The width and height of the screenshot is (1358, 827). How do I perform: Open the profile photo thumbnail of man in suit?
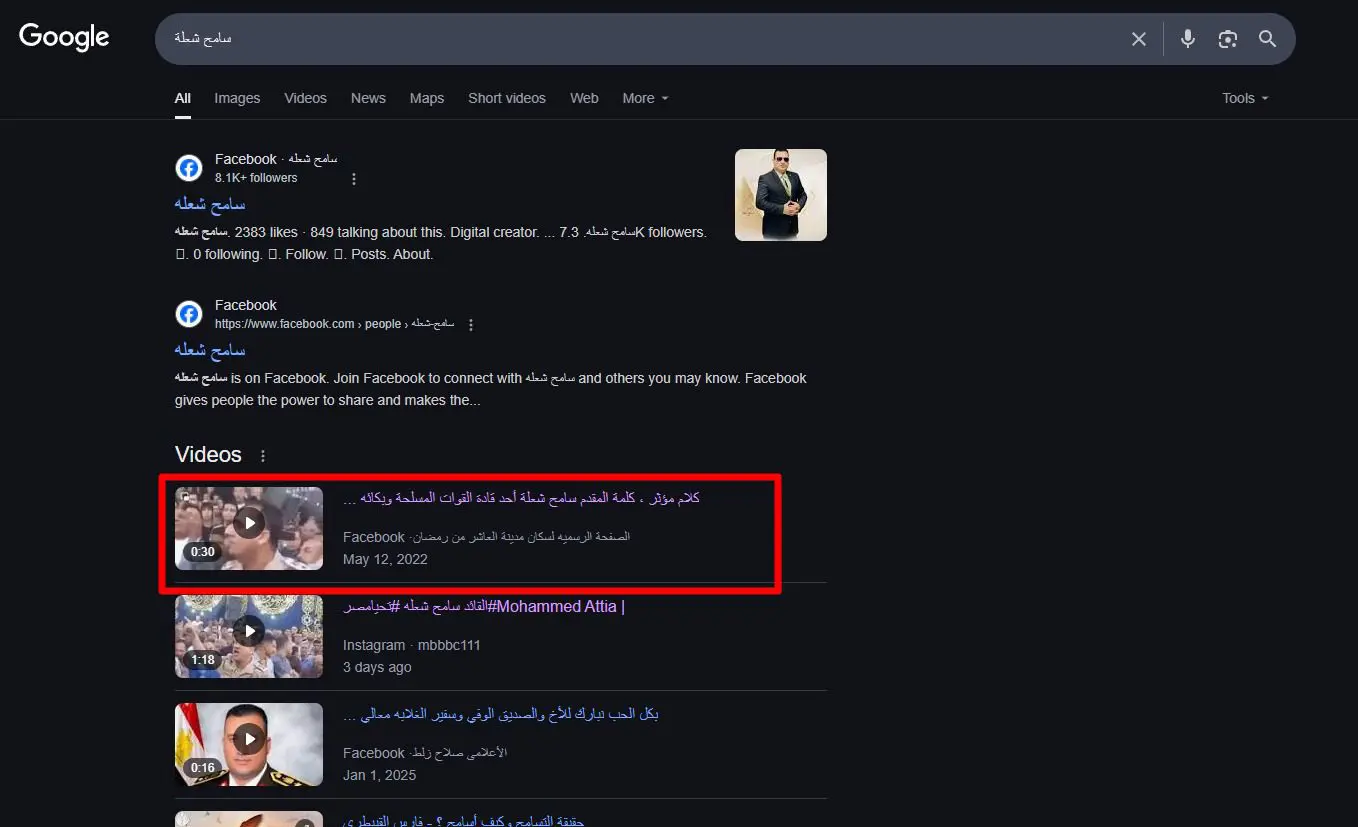pos(781,195)
